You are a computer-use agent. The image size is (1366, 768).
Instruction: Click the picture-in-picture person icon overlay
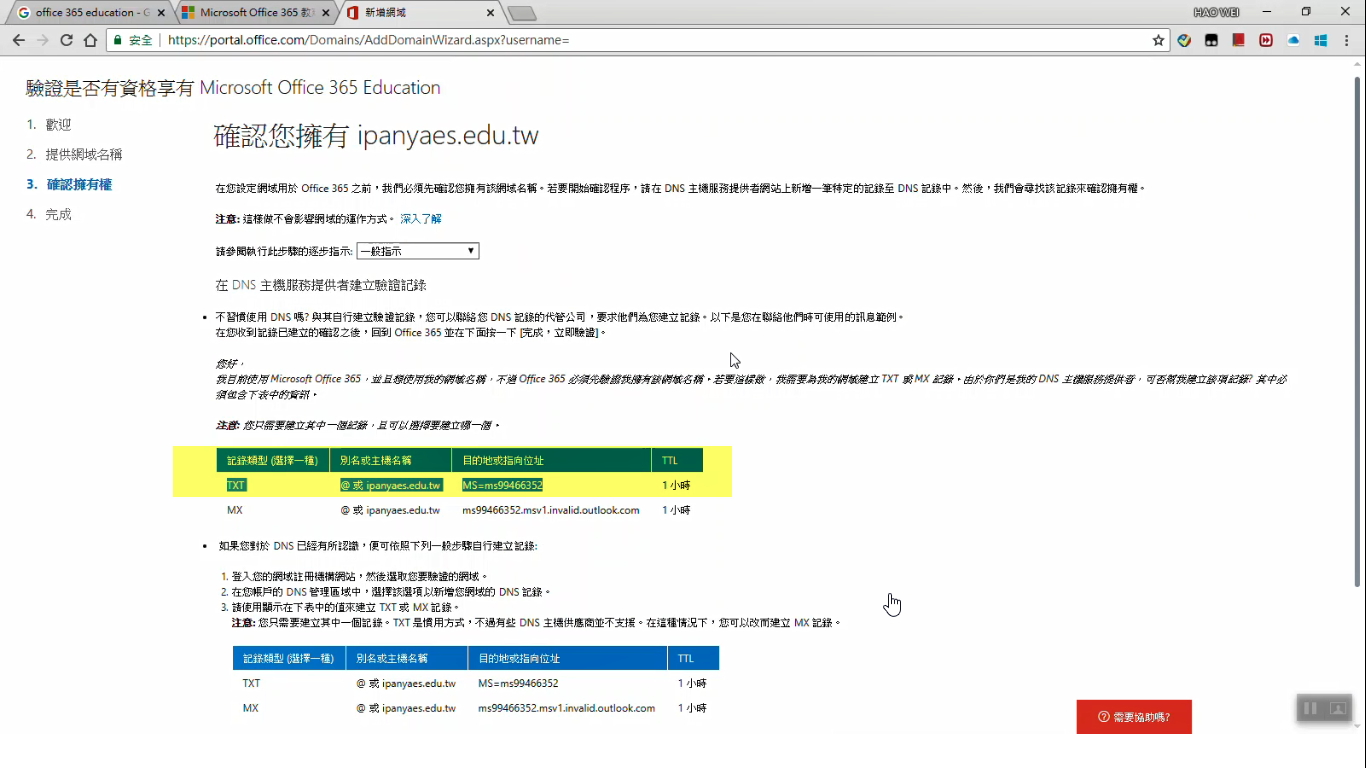click(x=1337, y=708)
